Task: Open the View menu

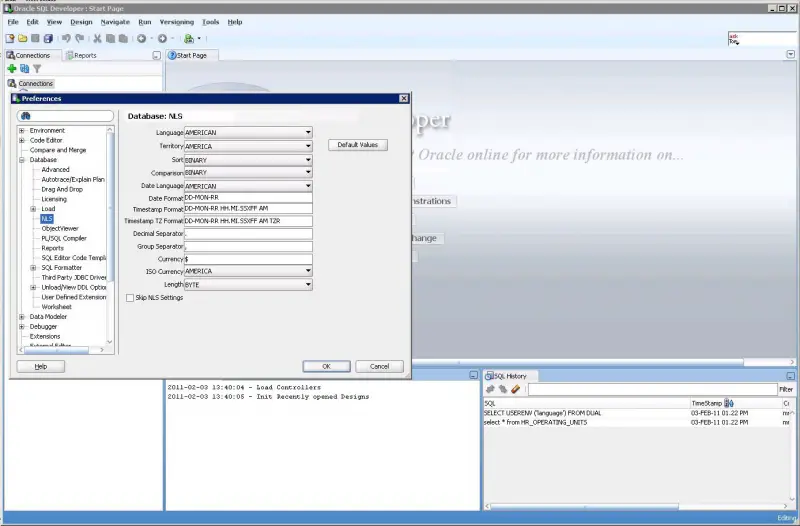Action: [x=54, y=22]
